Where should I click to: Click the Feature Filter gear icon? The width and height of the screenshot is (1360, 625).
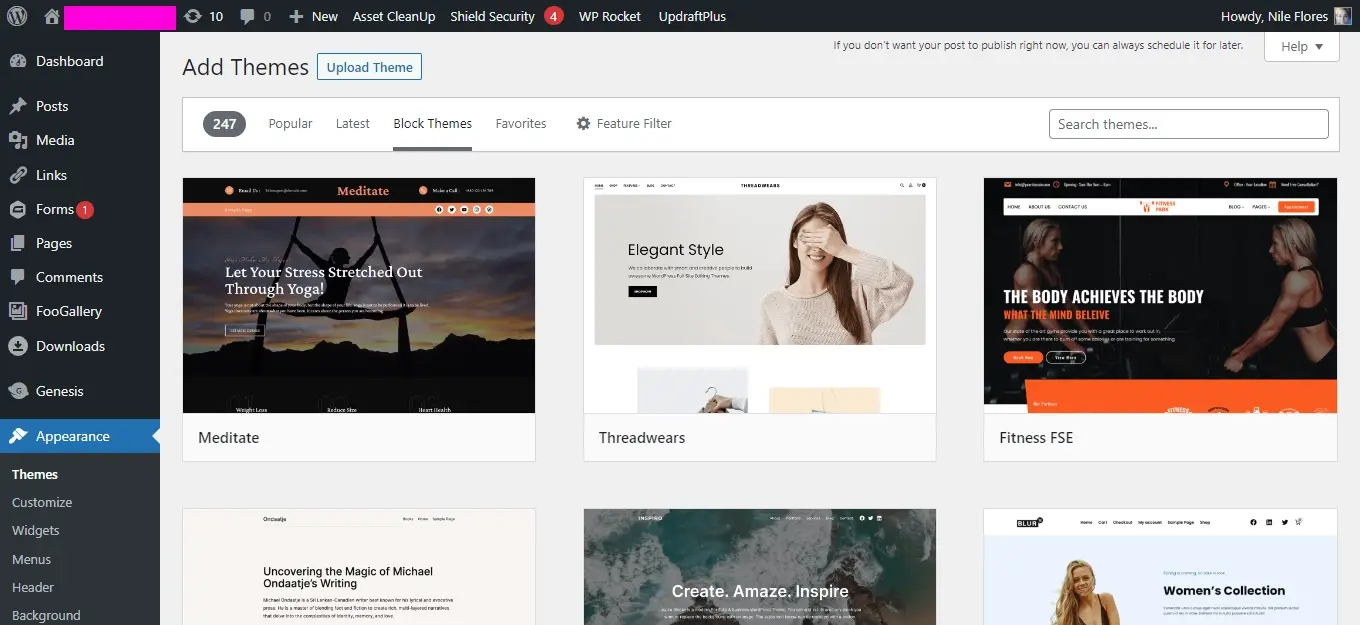point(584,124)
